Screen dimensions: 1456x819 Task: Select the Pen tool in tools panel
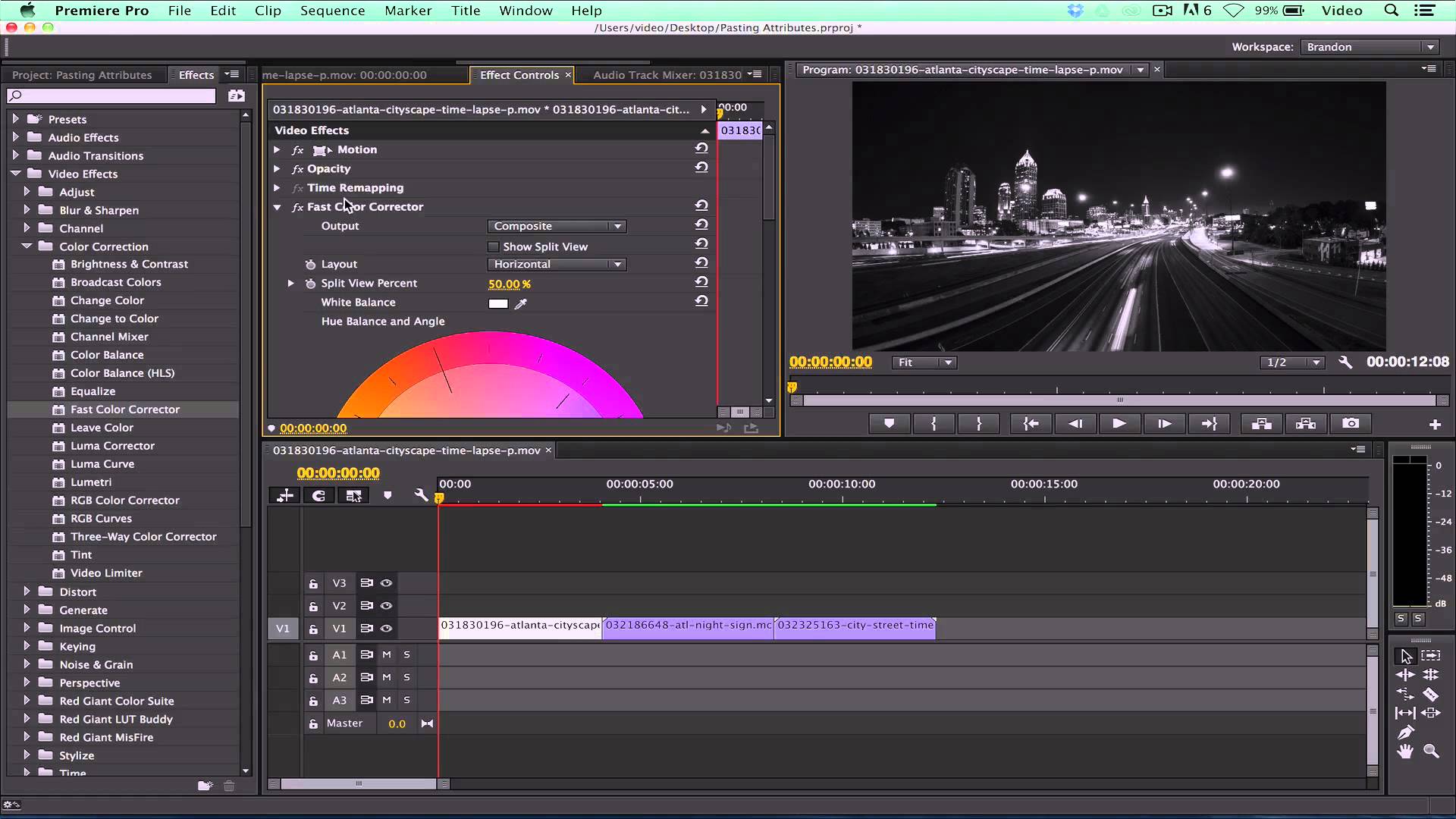1405,733
